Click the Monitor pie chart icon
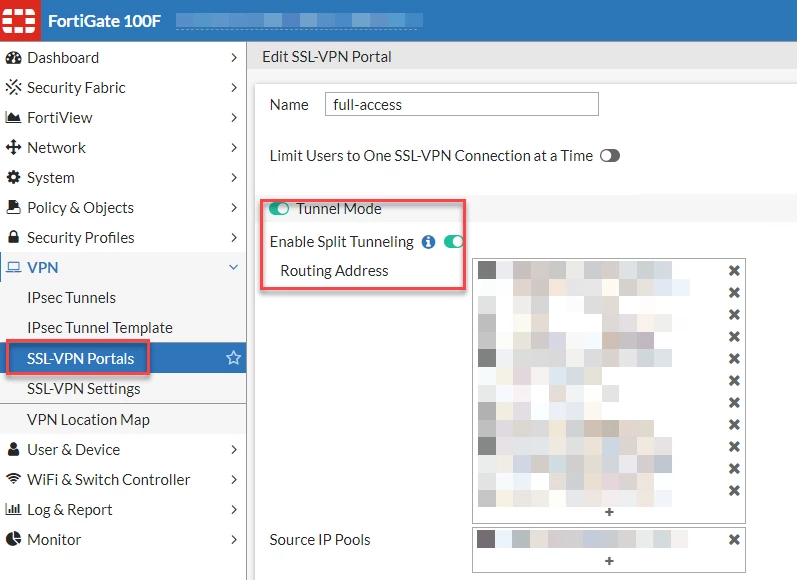Screen dimensions: 797x580 click(x=13, y=539)
